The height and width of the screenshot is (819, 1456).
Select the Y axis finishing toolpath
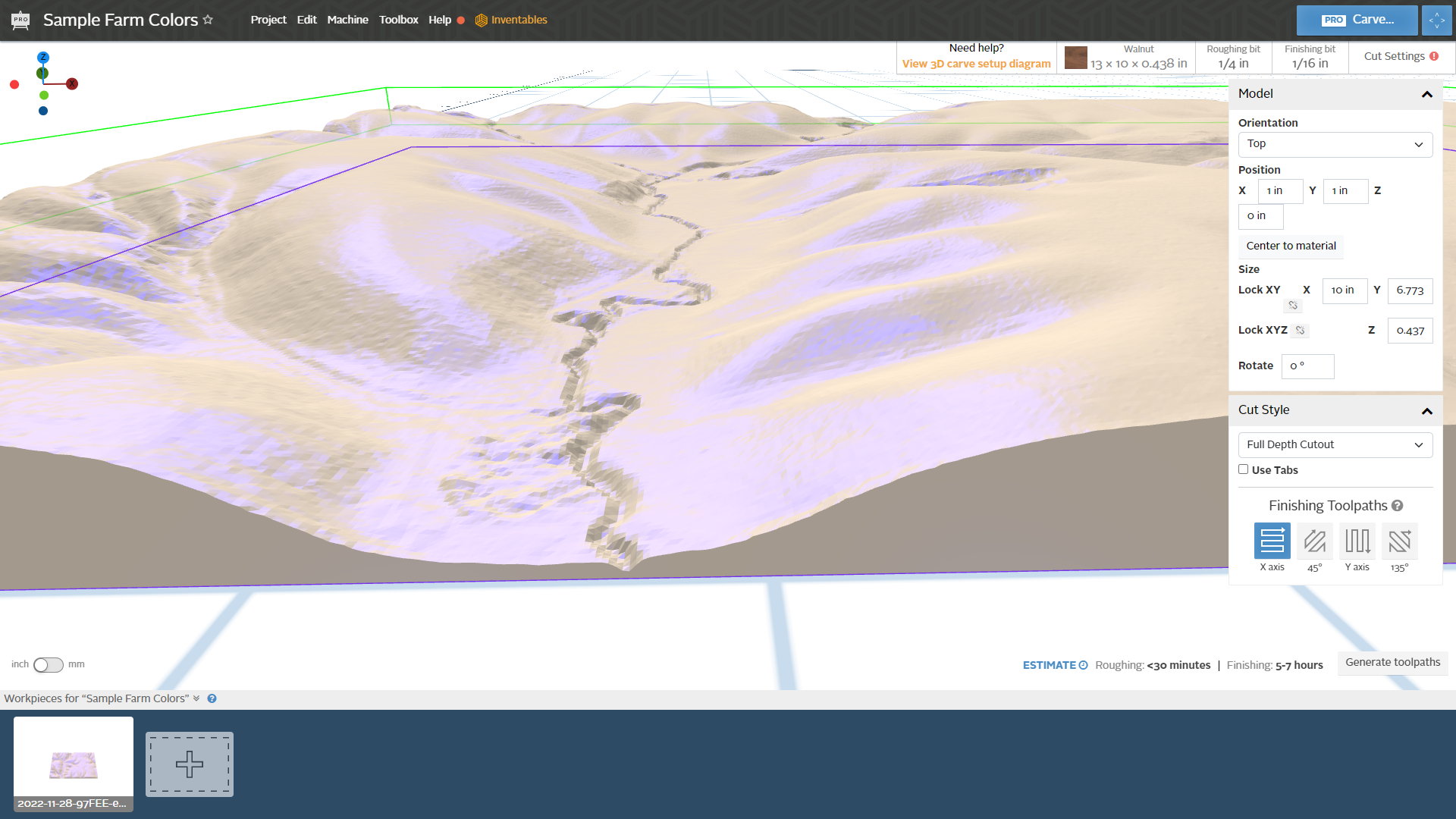point(1357,541)
